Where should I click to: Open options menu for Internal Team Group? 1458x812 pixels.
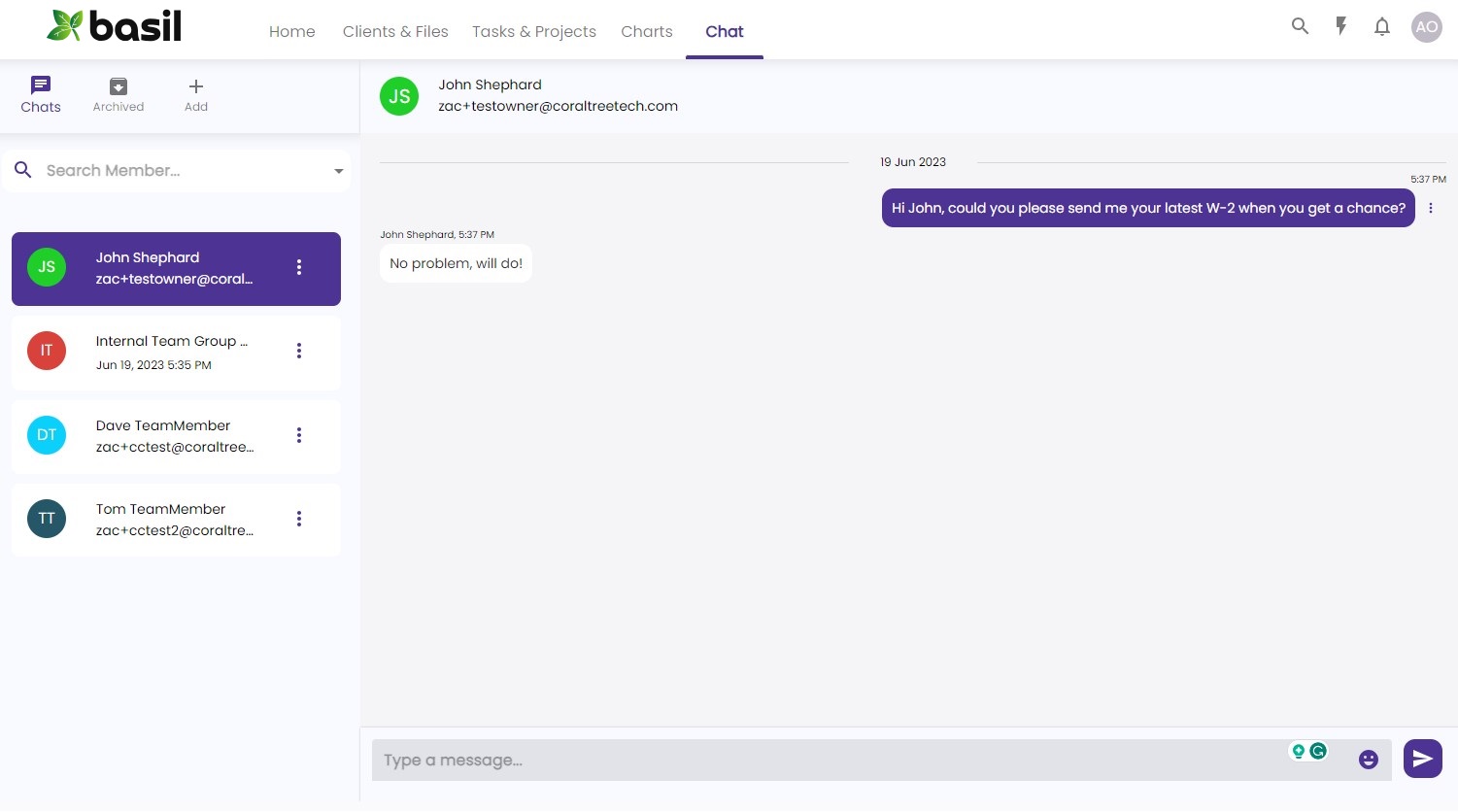click(x=299, y=351)
